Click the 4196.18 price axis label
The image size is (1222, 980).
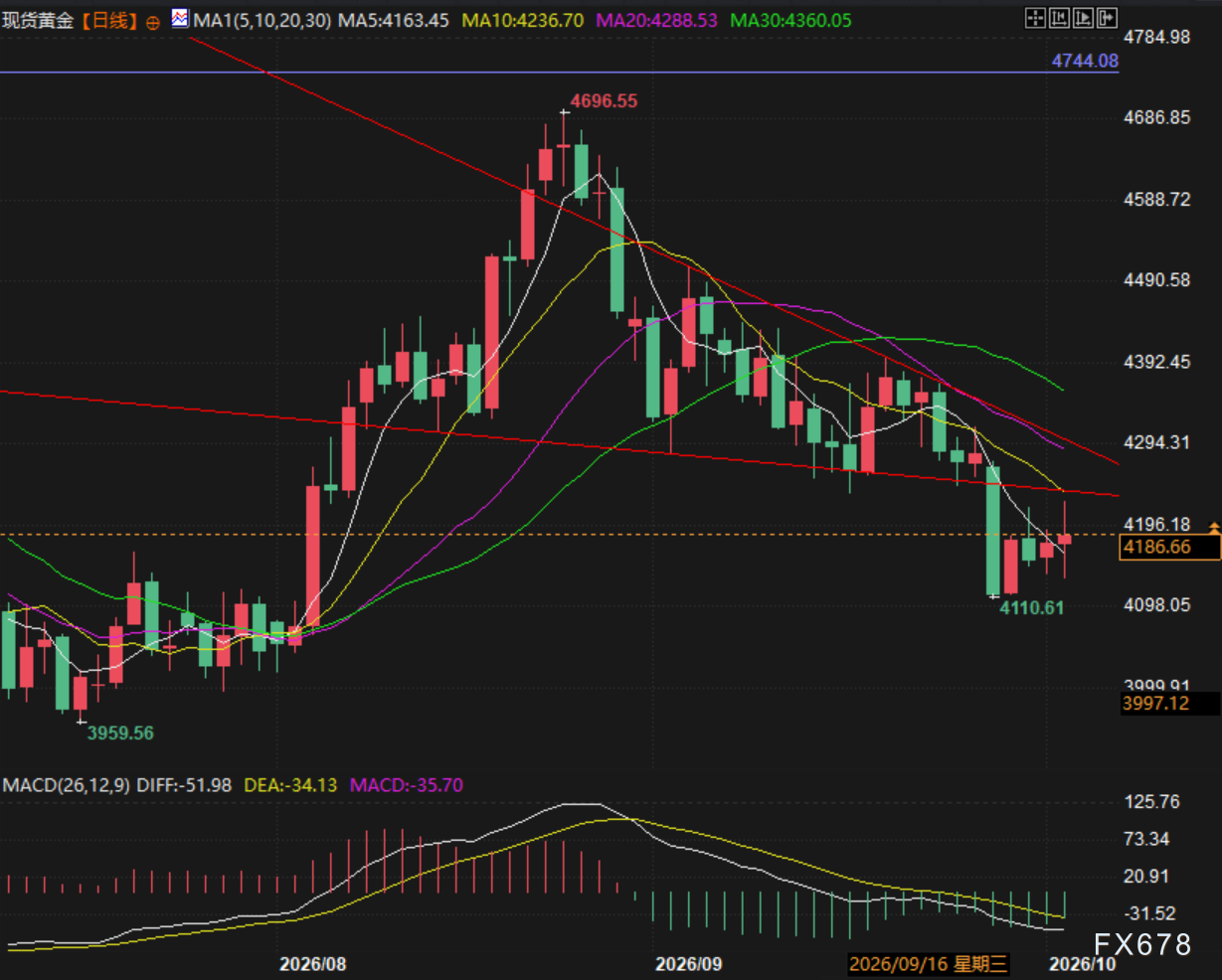point(1156,524)
